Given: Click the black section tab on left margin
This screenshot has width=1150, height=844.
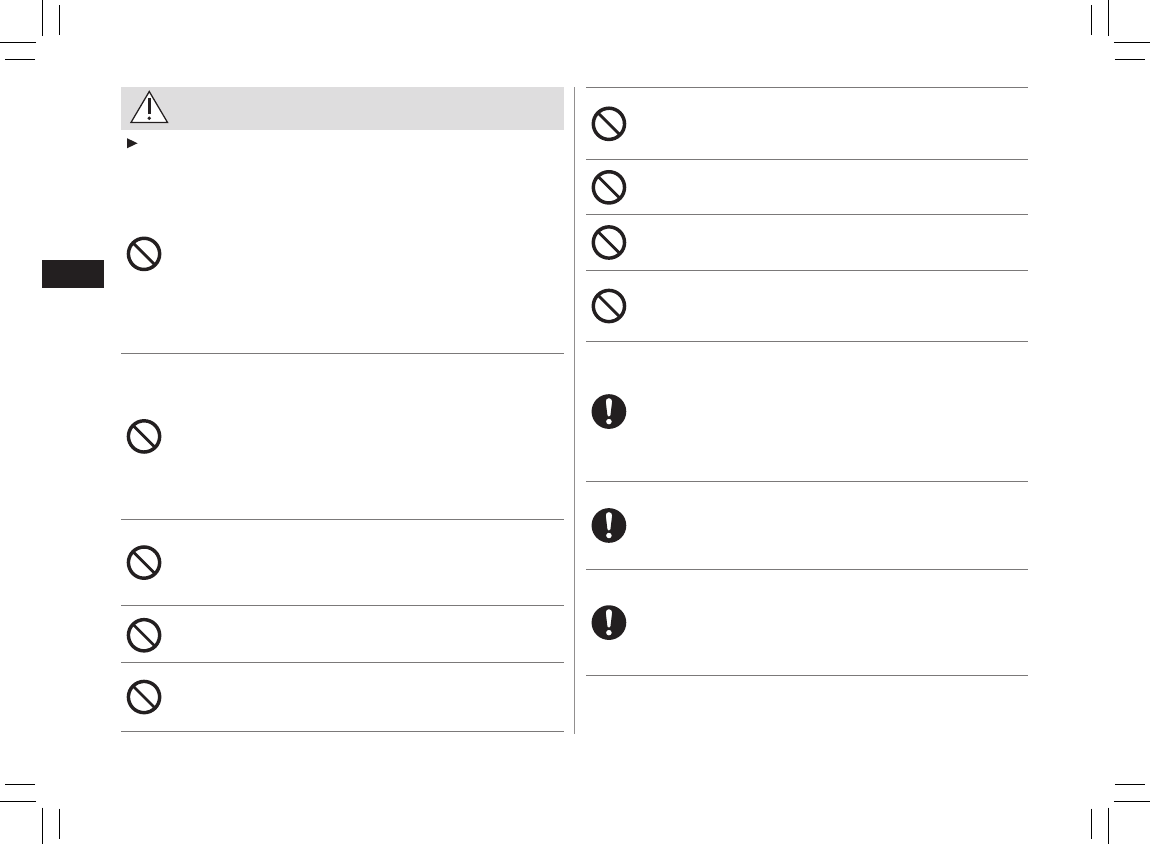Looking at the screenshot, I should click(73, 274).
